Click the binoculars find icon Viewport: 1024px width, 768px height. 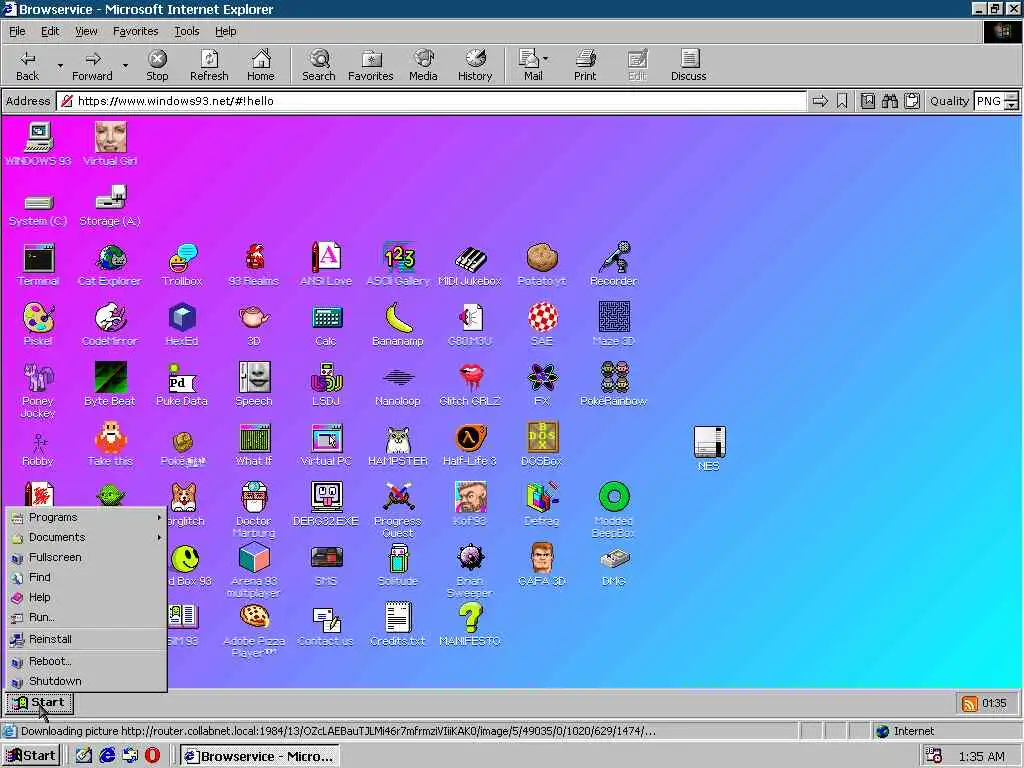pyautogui.click(x=889, y=101)
